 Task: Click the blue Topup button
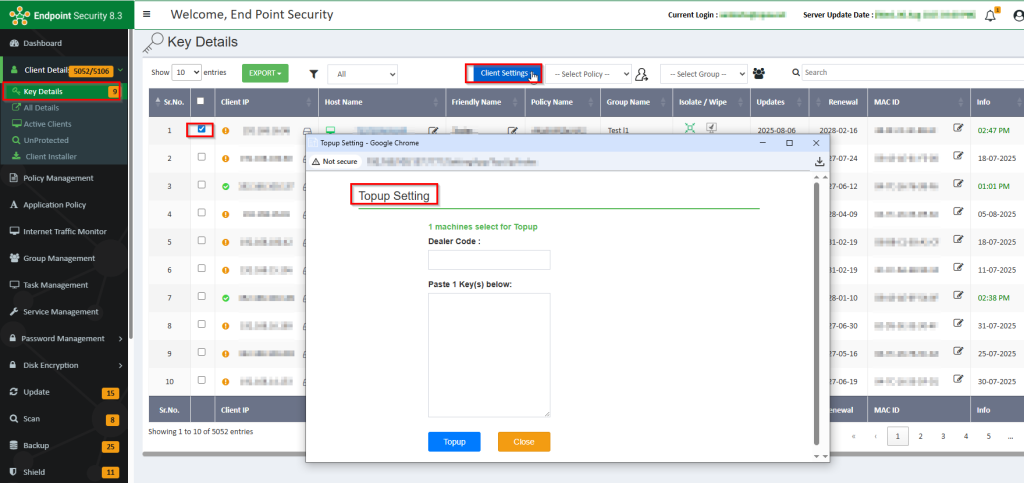point(454,442)
